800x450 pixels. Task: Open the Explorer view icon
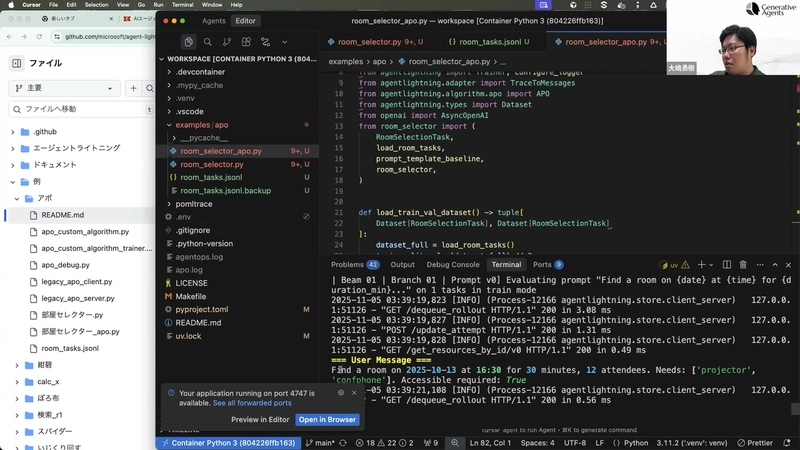point(188,42)
